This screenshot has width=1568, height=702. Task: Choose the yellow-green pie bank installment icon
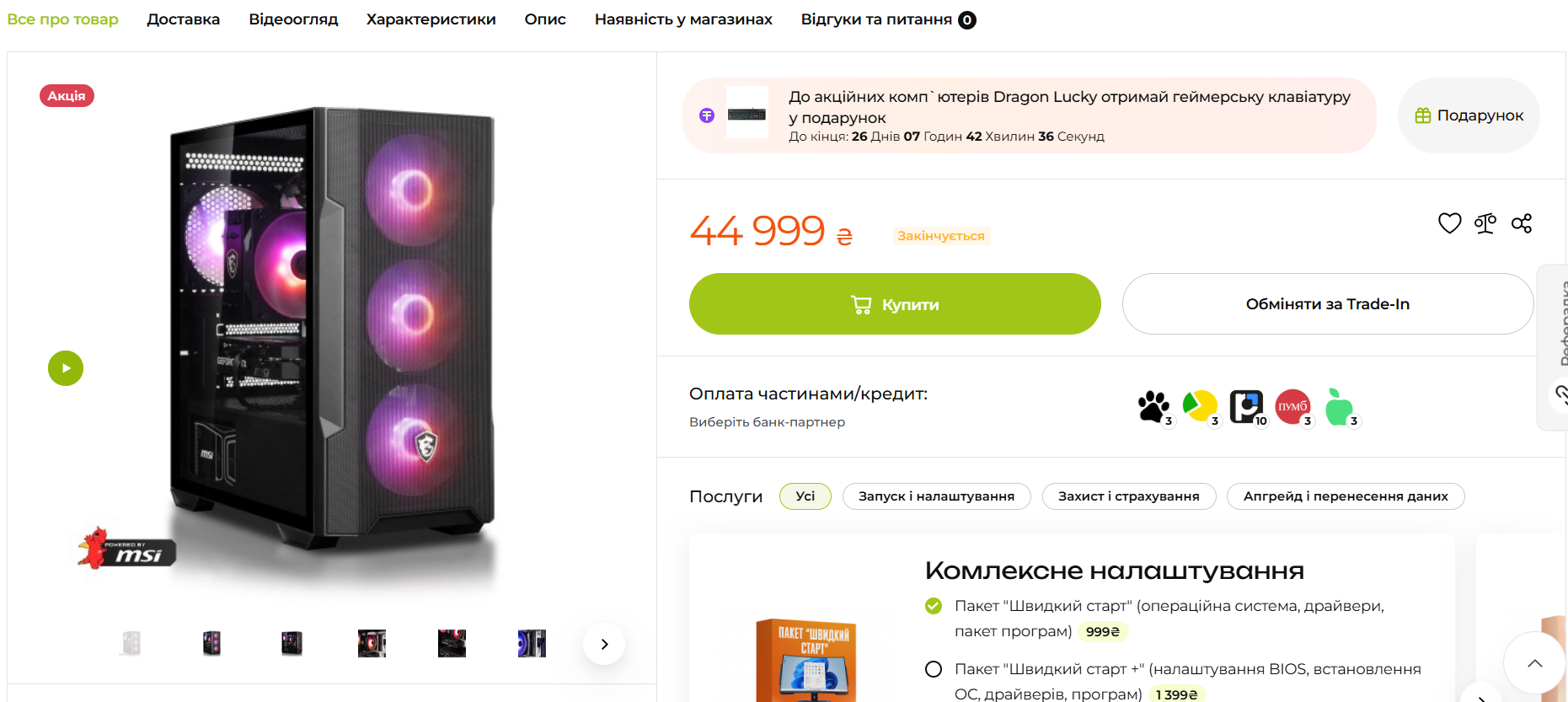(x=1200, y=407)
